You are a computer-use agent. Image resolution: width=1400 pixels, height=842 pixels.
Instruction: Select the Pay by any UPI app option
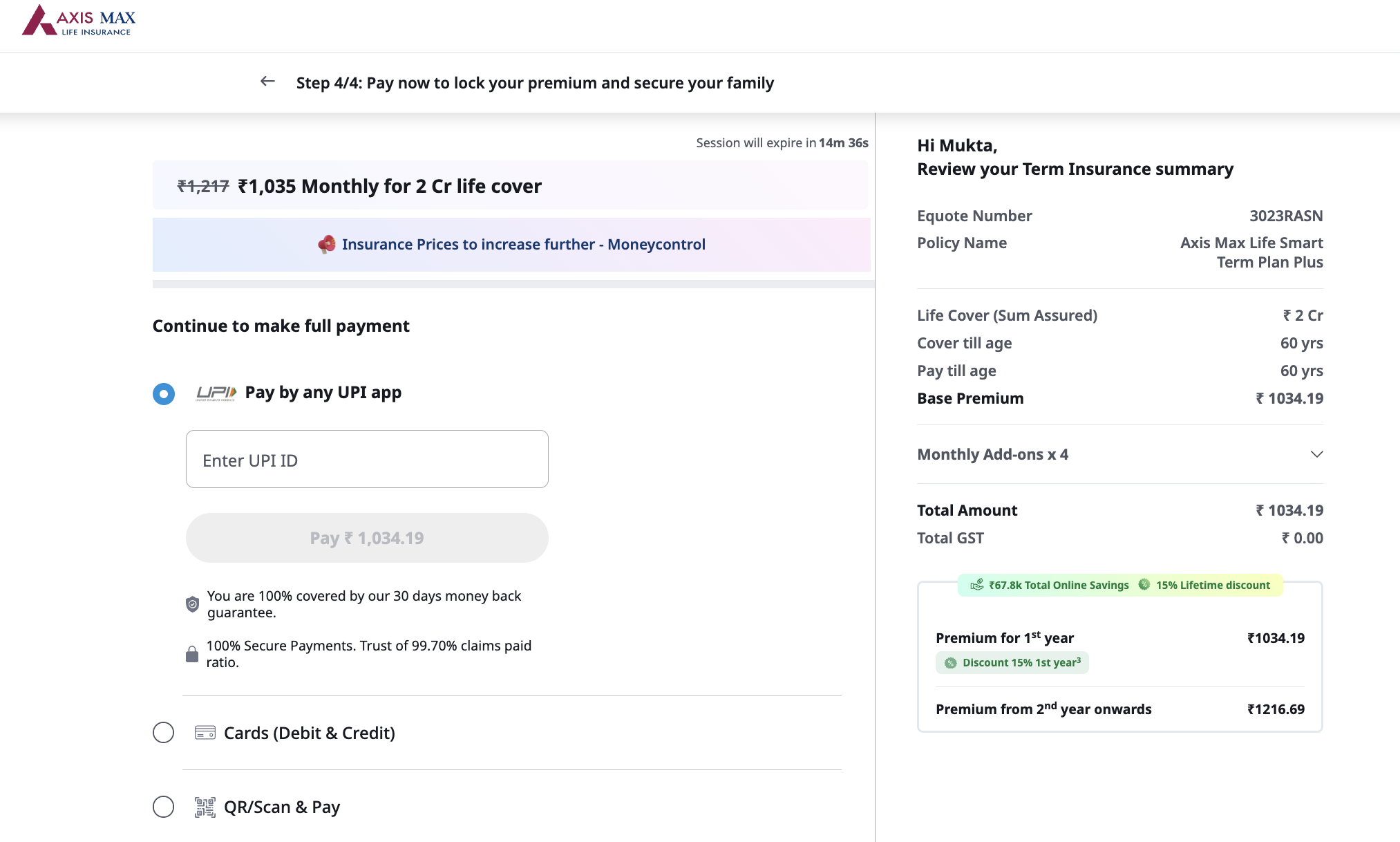tap(164, 394)
